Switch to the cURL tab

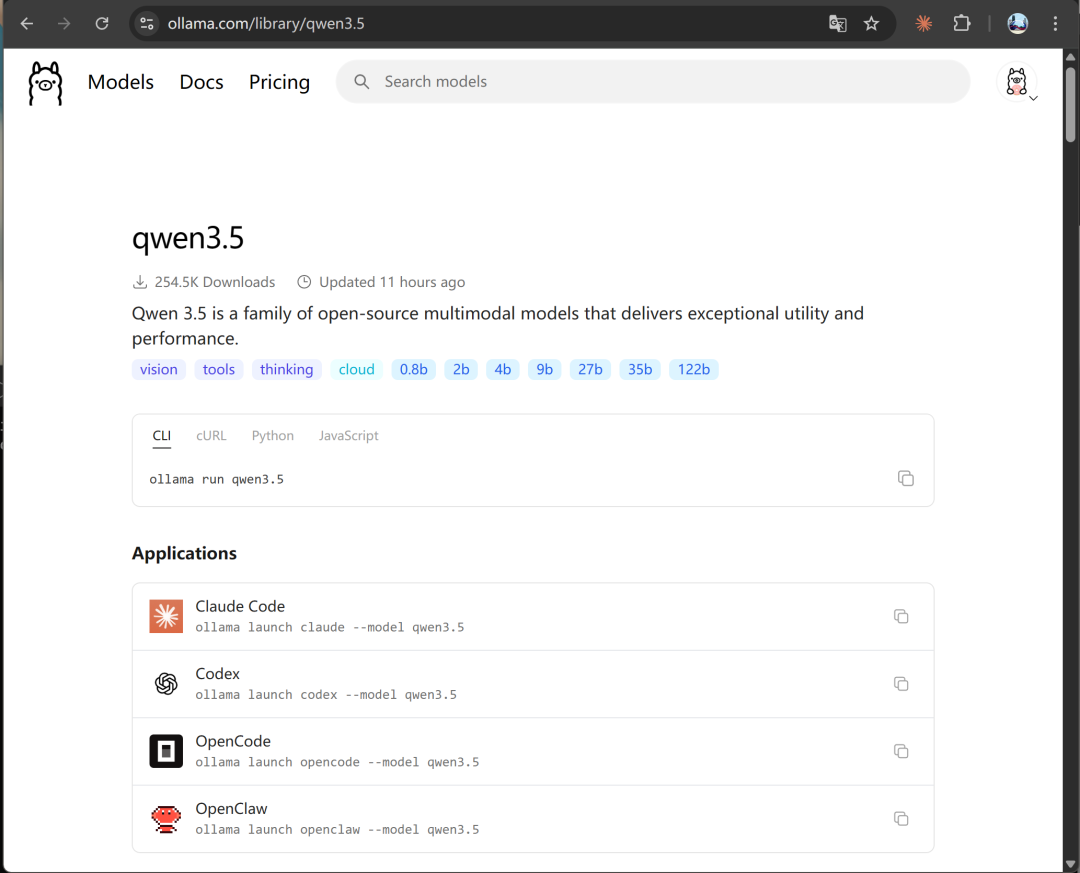click(x=211, y=435)
